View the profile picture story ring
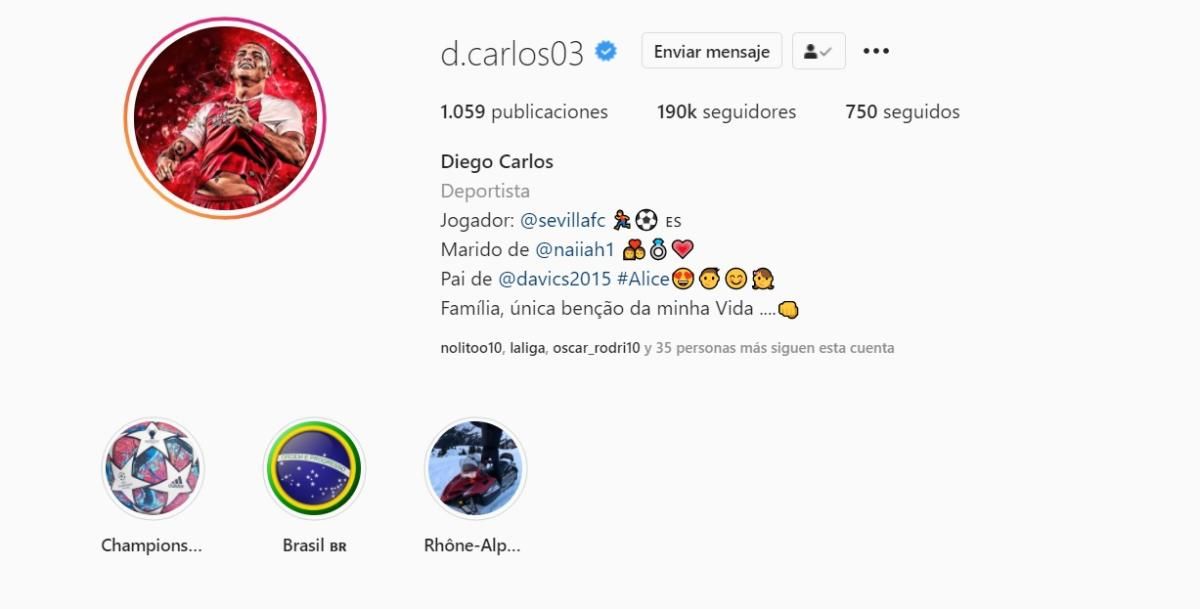 (x=225, y=117)
